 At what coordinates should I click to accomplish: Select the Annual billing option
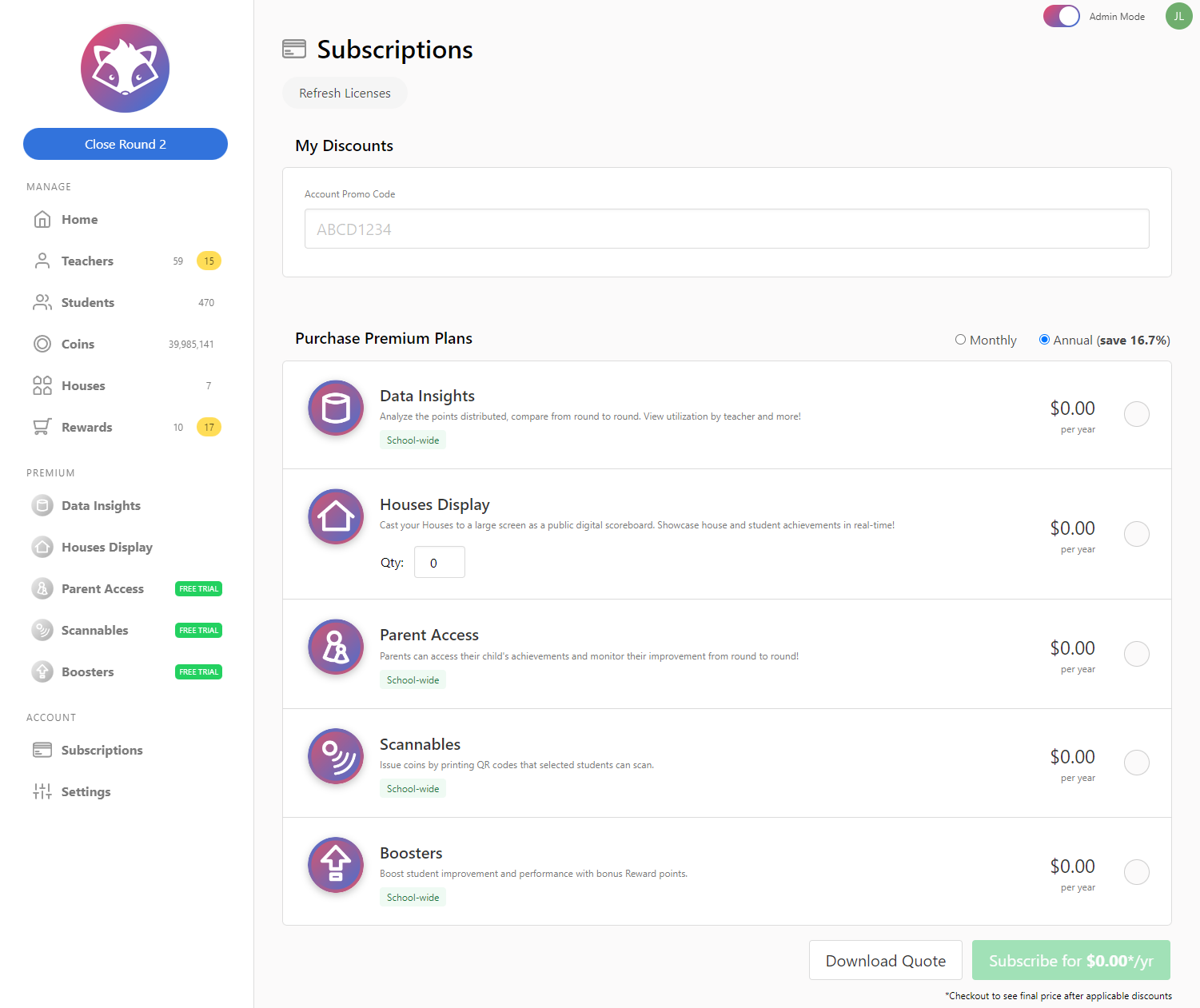point(1044,340)
